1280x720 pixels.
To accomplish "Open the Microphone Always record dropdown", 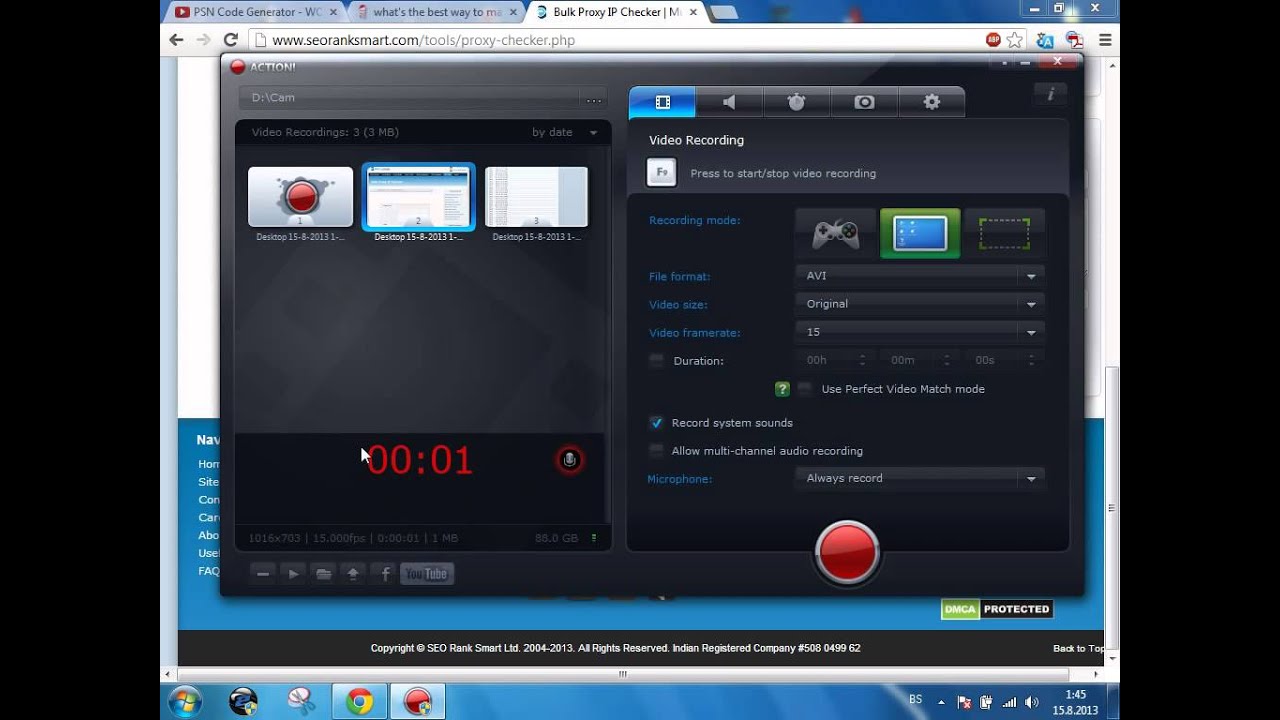I will pyautogui.click(x=920, y=479).
